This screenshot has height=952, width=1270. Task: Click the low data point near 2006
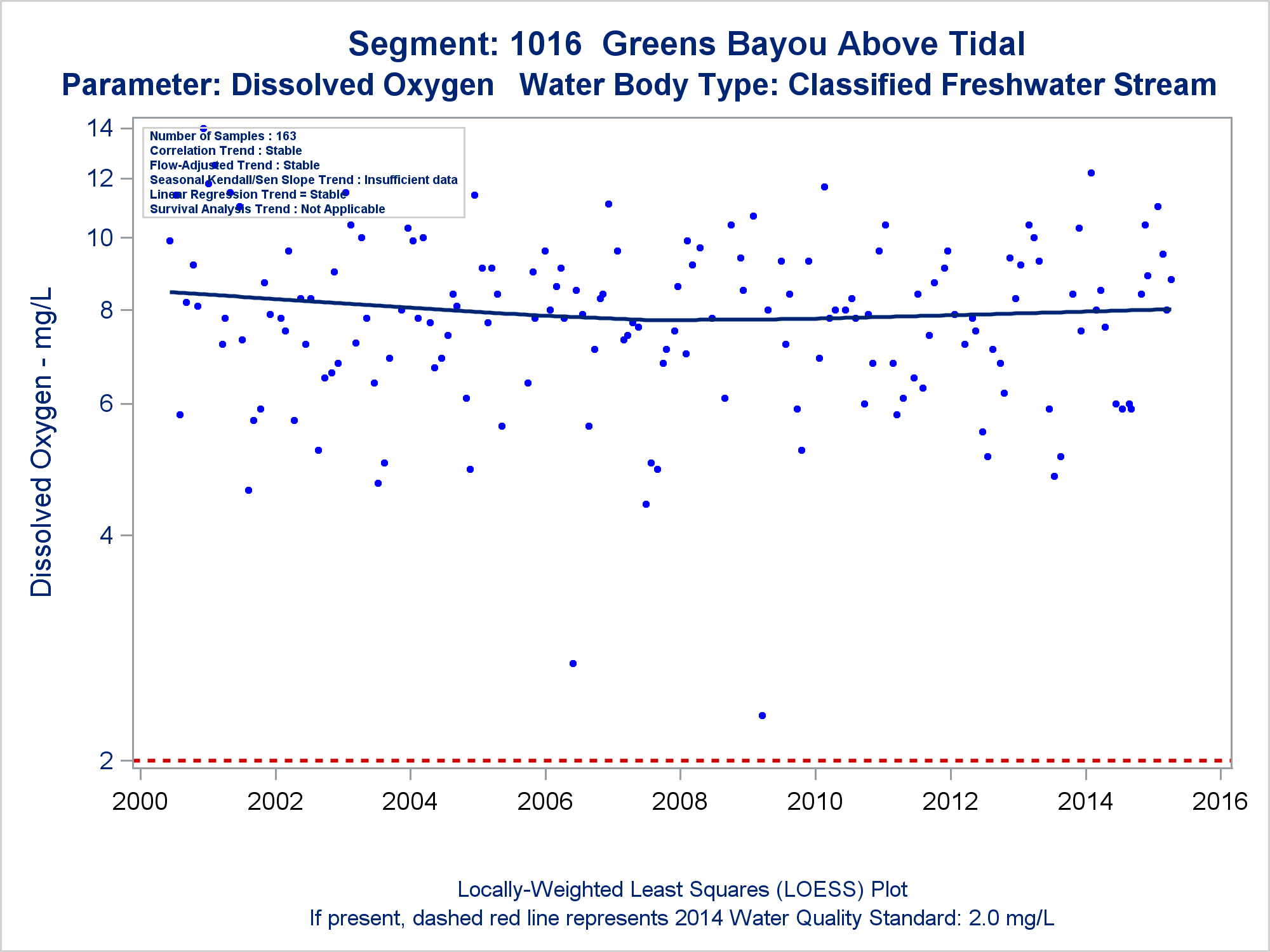(573, 663)
